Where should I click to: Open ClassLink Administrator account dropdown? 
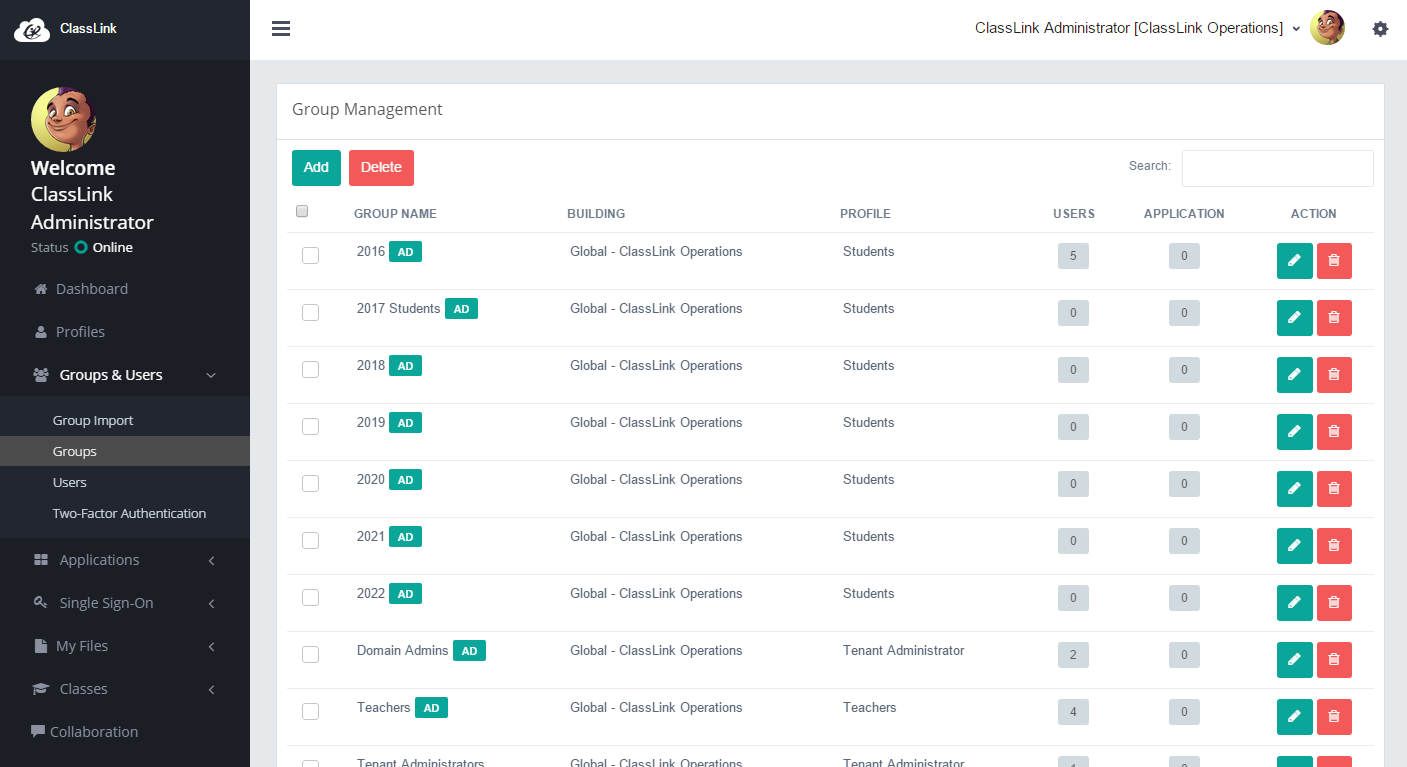tap(1138, 28)
